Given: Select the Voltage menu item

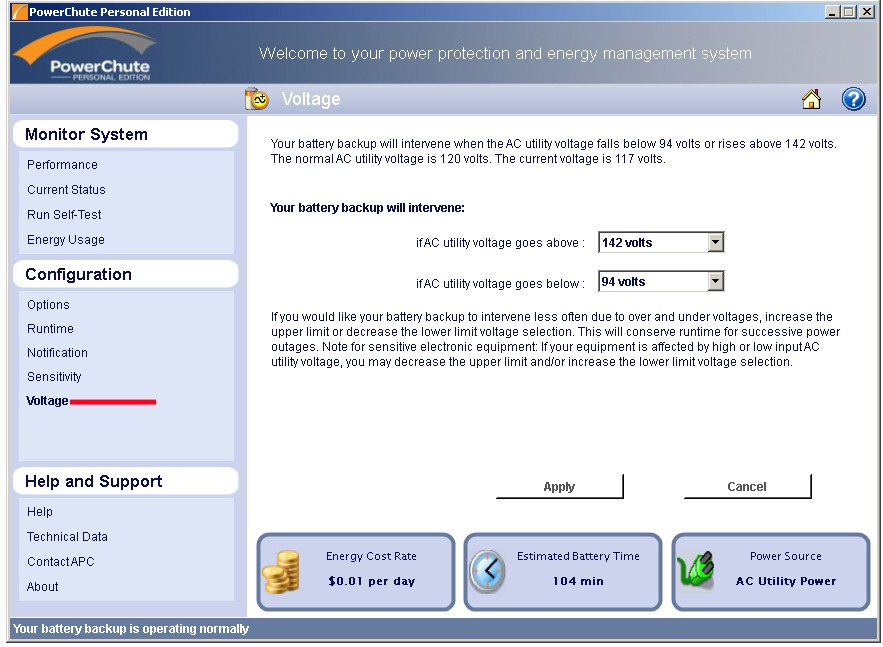Looking at the screenshot, I should point(47,401).
